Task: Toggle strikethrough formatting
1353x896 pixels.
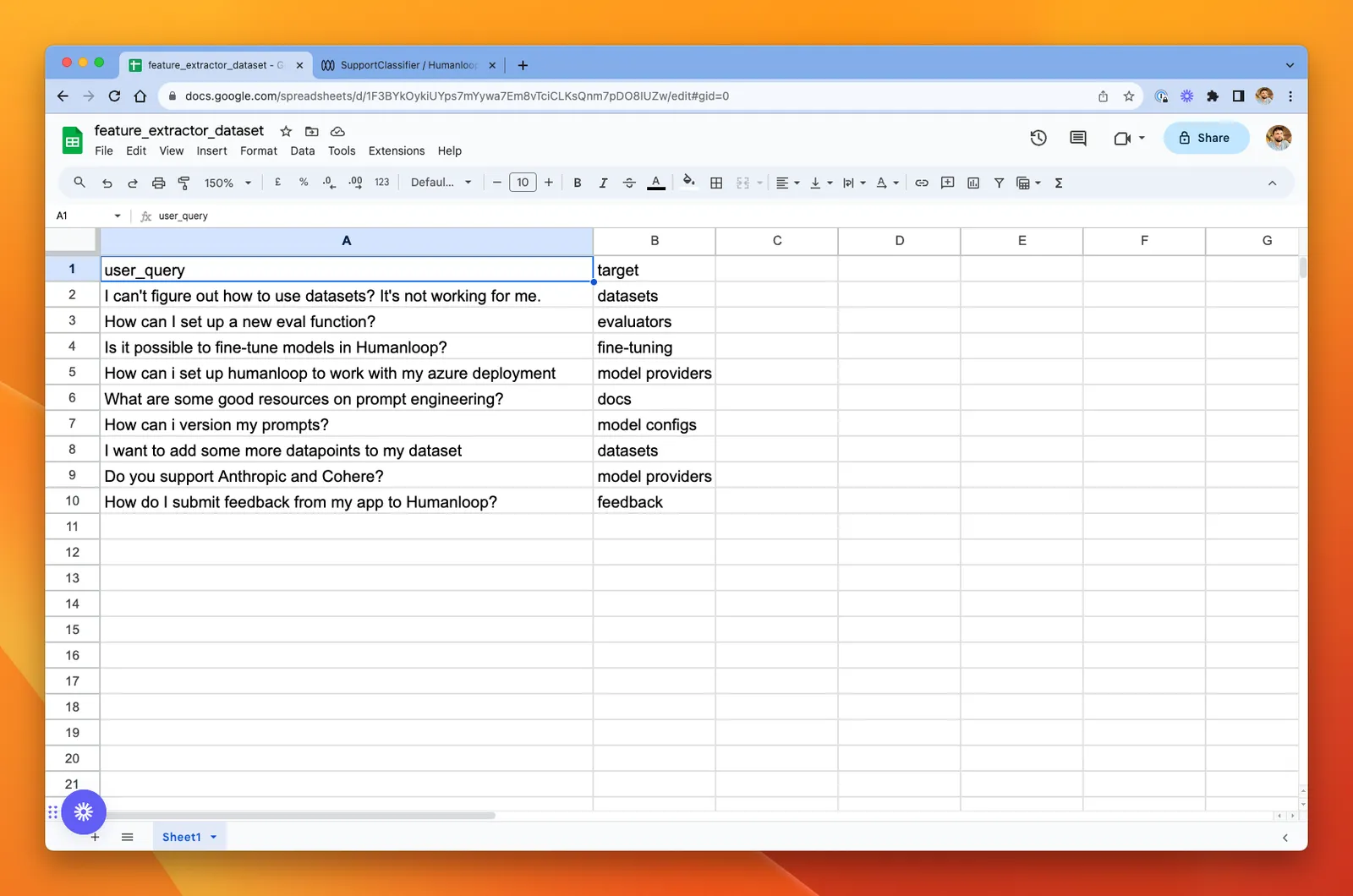Action: point(629,183)
